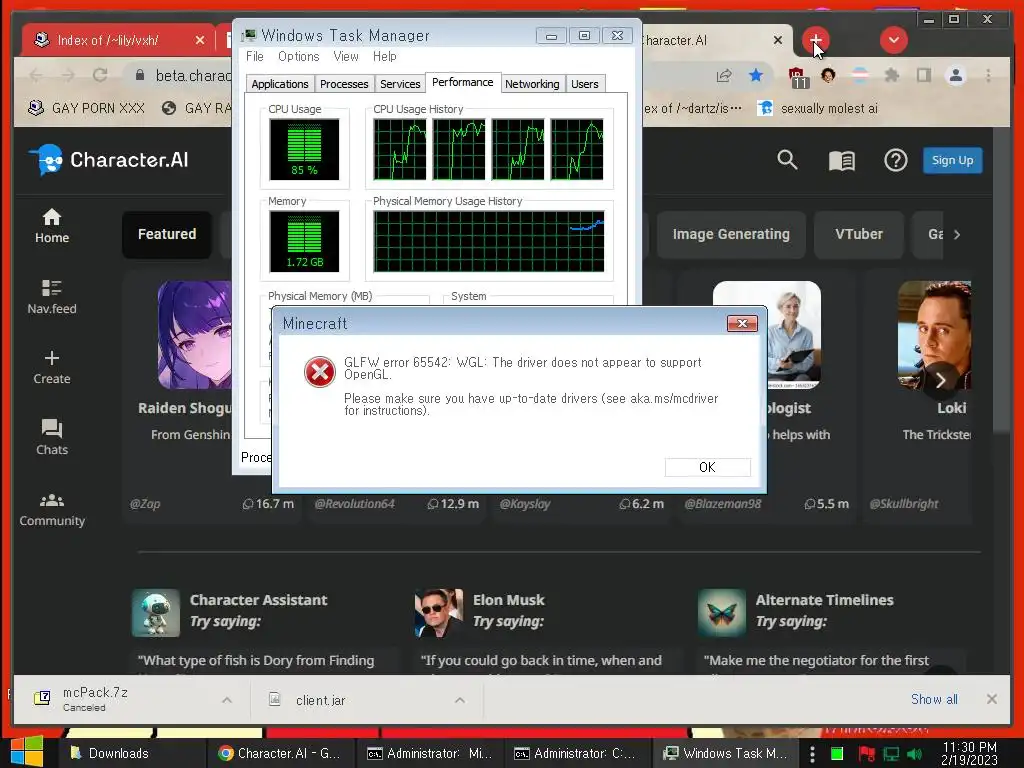The image size is (1024, 768).
Task: Toggle the Chrome side panel icon
Action: click(923, 75)
